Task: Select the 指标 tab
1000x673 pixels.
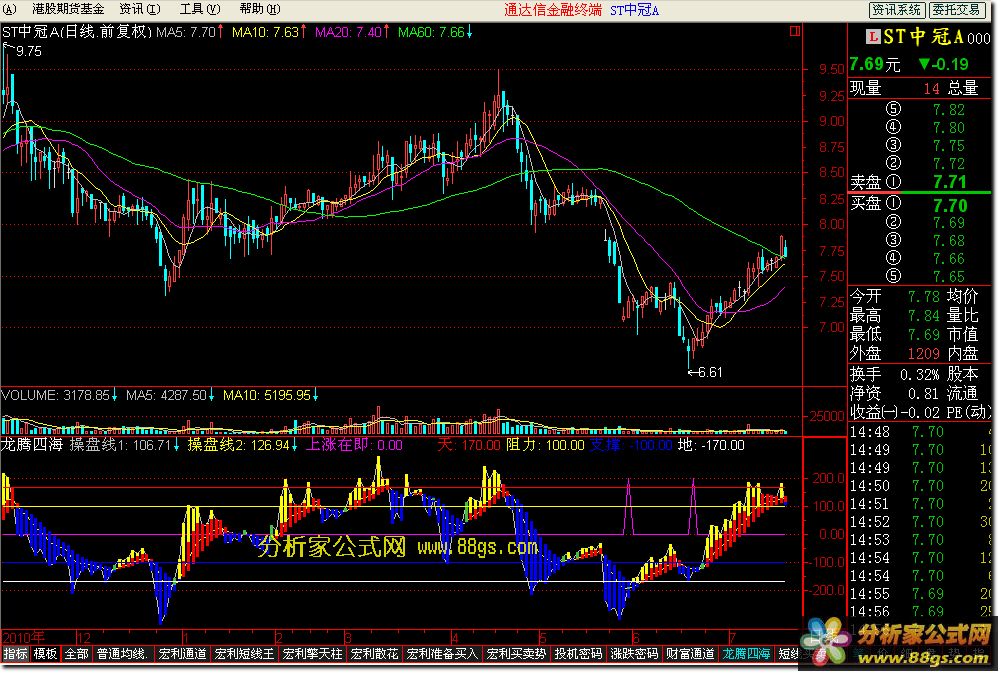Action: (x=15, y=653)
